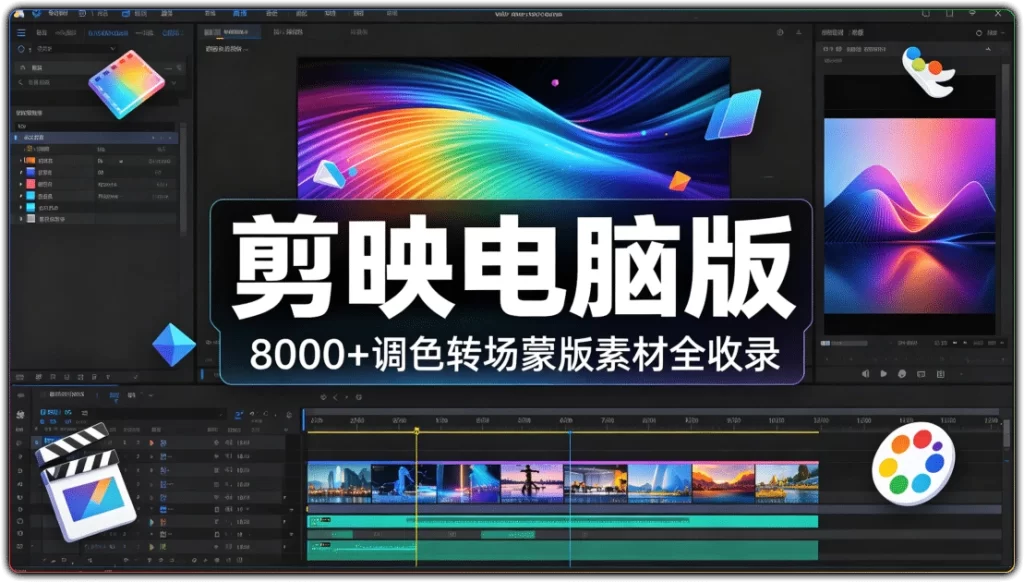Click the large orange swatch in the media list
Image resolution: width=1024 pixels, height=582 pixels.
coord(30,160)
